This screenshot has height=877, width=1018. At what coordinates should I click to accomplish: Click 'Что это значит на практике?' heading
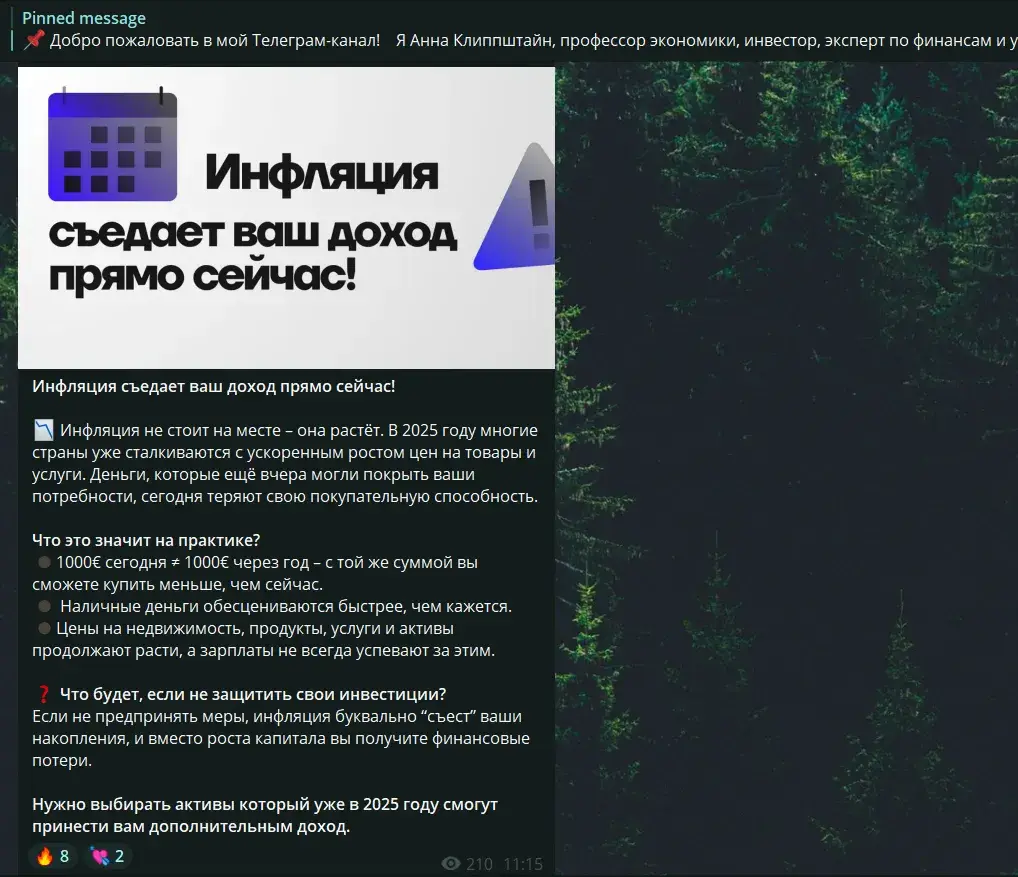[146, 540]
